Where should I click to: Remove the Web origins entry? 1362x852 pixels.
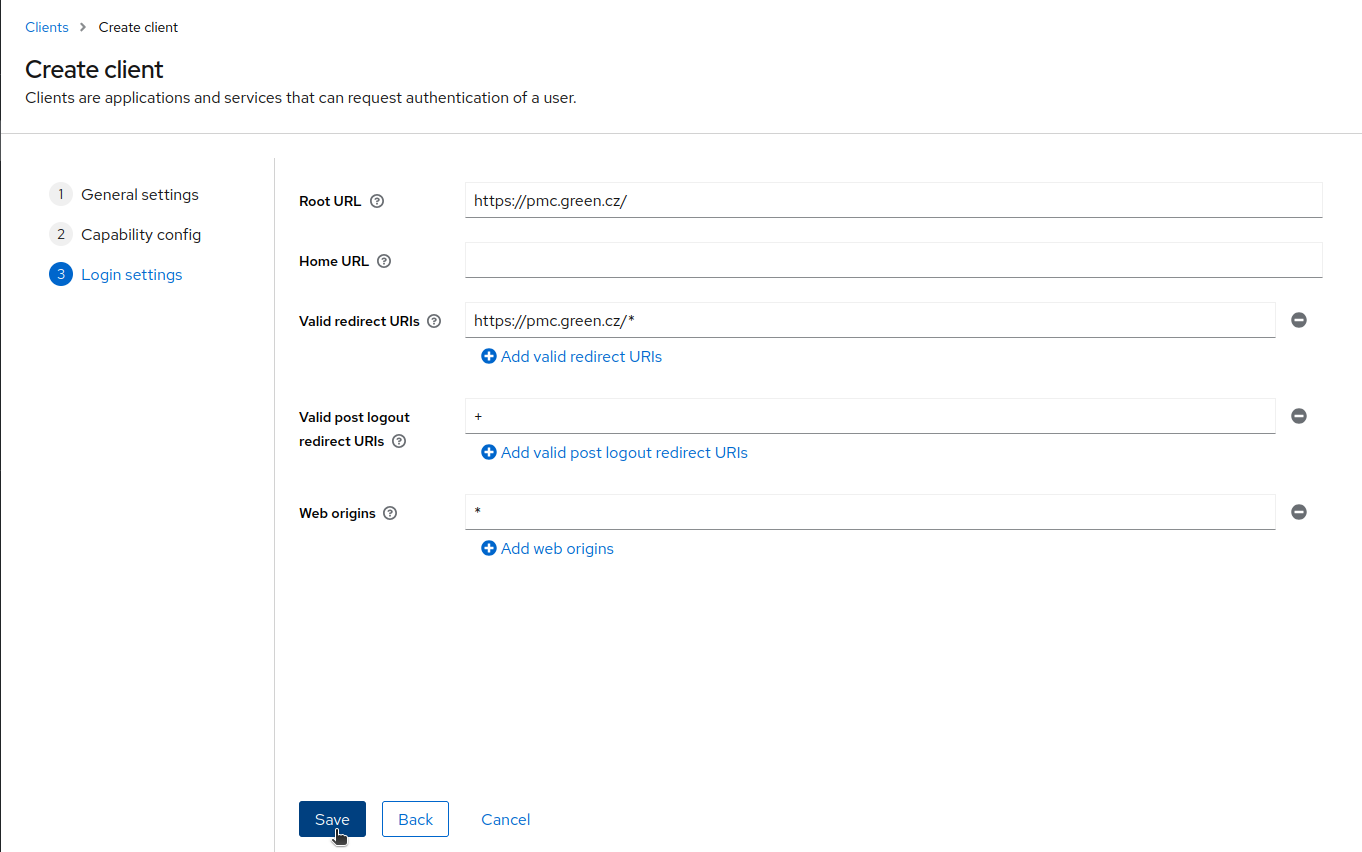click(x=1299, y=512)
